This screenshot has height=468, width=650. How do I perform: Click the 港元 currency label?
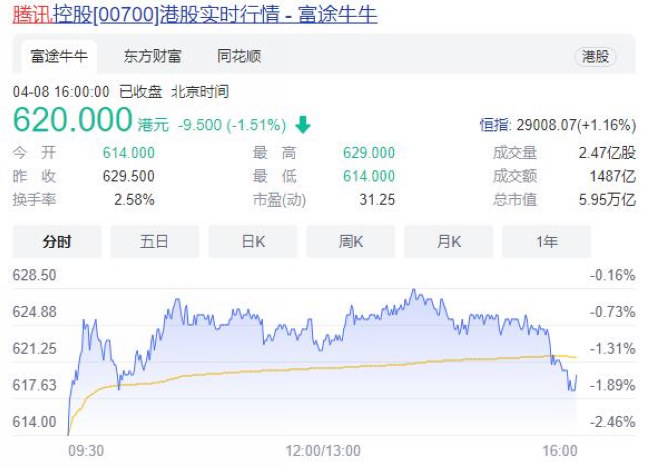click(153, 125)
